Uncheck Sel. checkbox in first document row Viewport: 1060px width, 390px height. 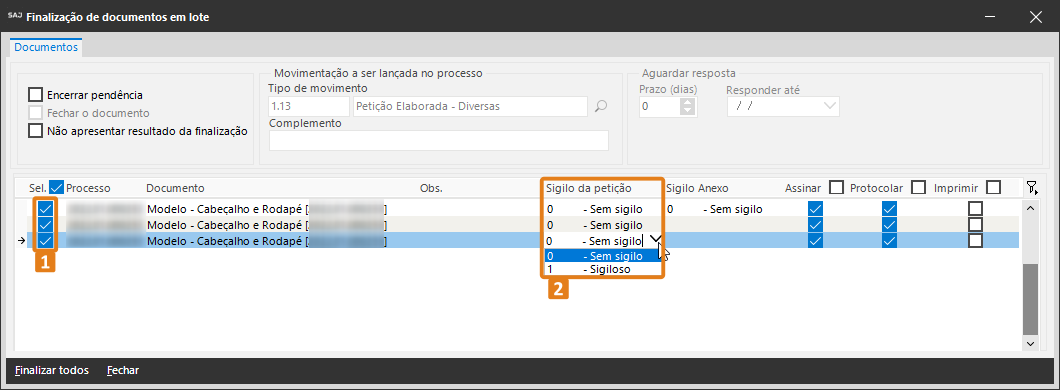(x=45, y=208)
